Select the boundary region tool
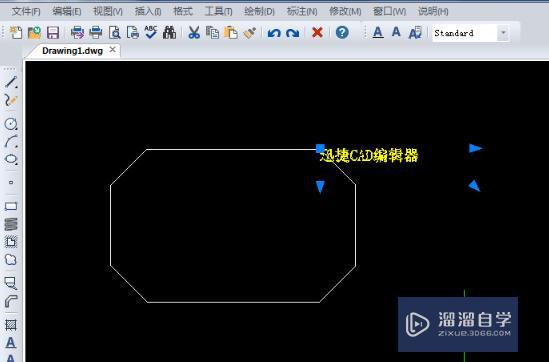549x362 pixels. [11, 242]
